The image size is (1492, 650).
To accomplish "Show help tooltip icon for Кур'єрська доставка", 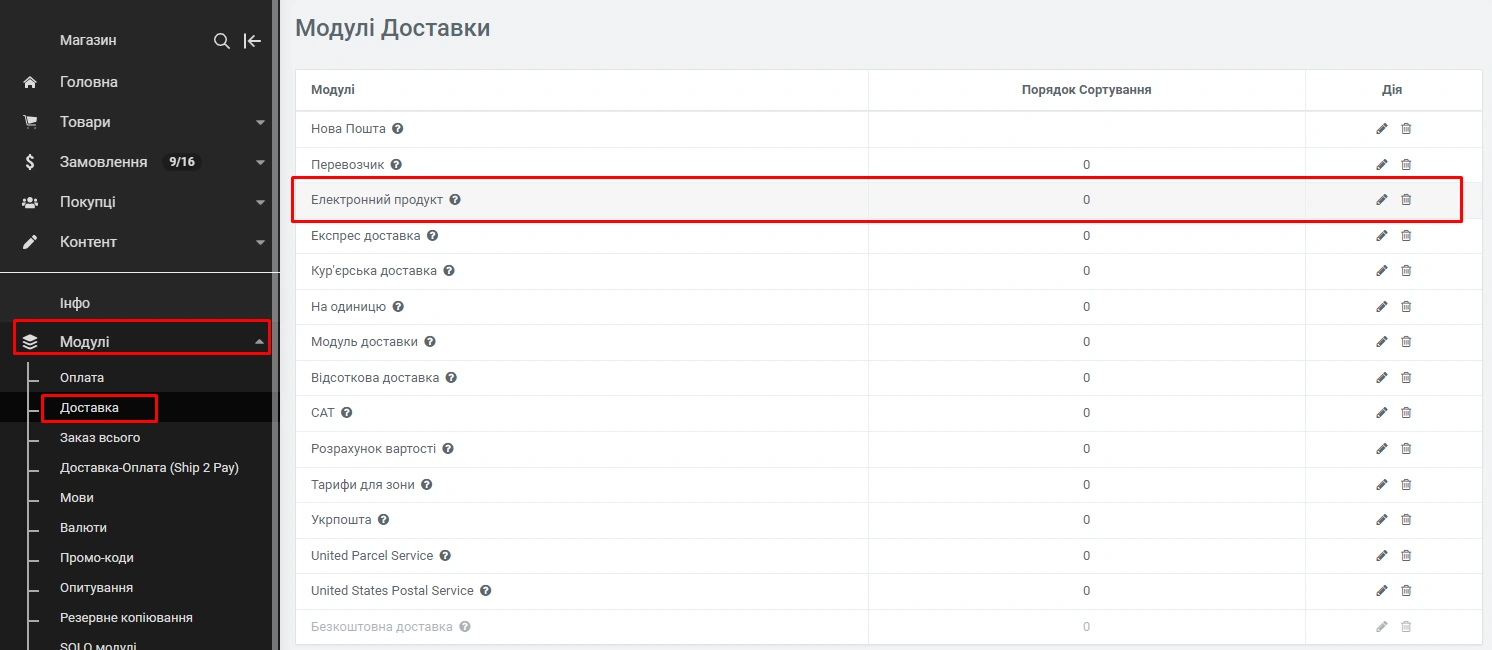I will [x=449, y=271].
